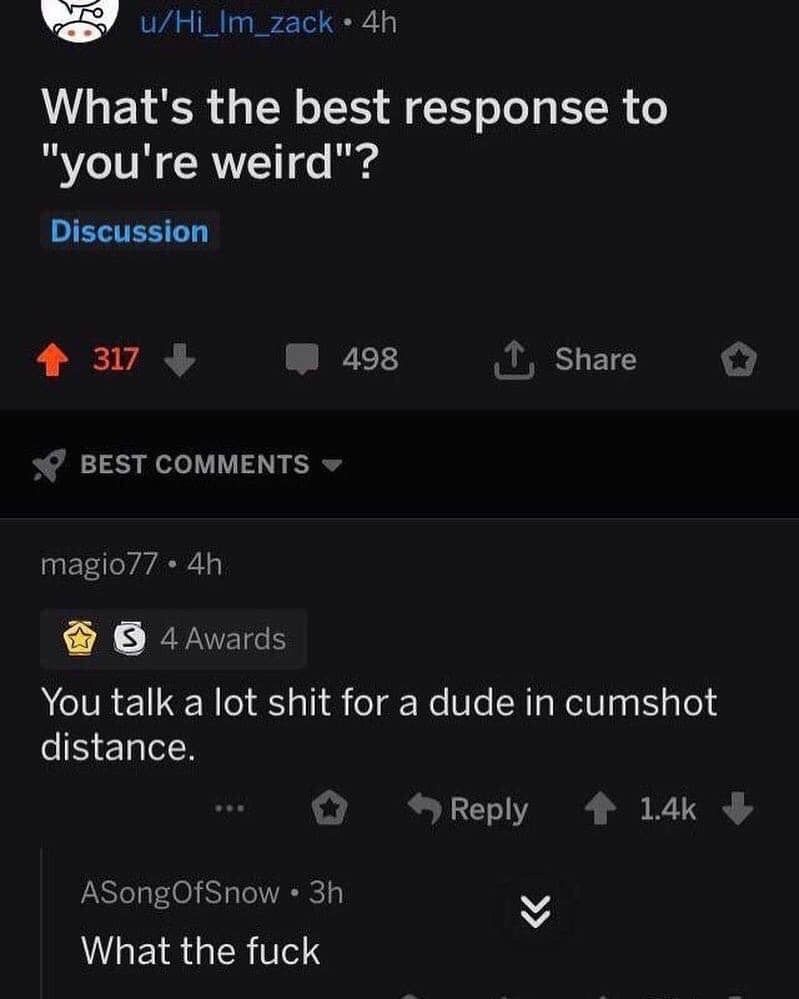Open u/Hi_Im_zack profile link
The height and width of the screenshot is (999, 799).
(236, 23)
